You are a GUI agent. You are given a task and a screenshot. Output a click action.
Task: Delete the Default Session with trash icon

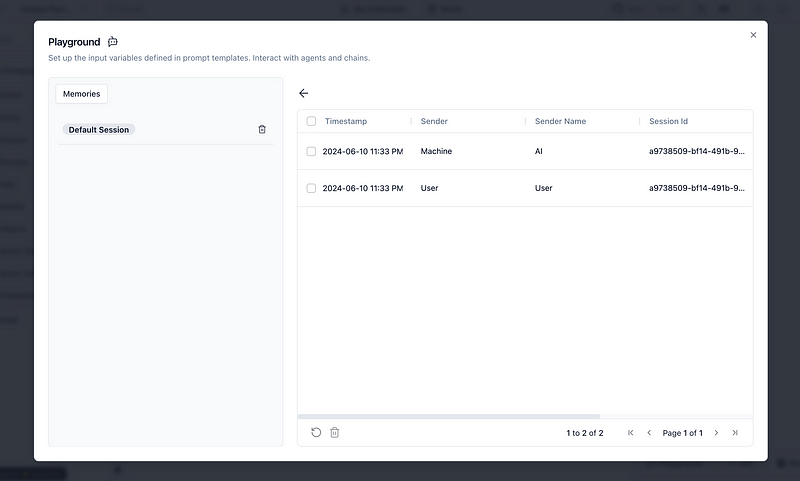262,129
